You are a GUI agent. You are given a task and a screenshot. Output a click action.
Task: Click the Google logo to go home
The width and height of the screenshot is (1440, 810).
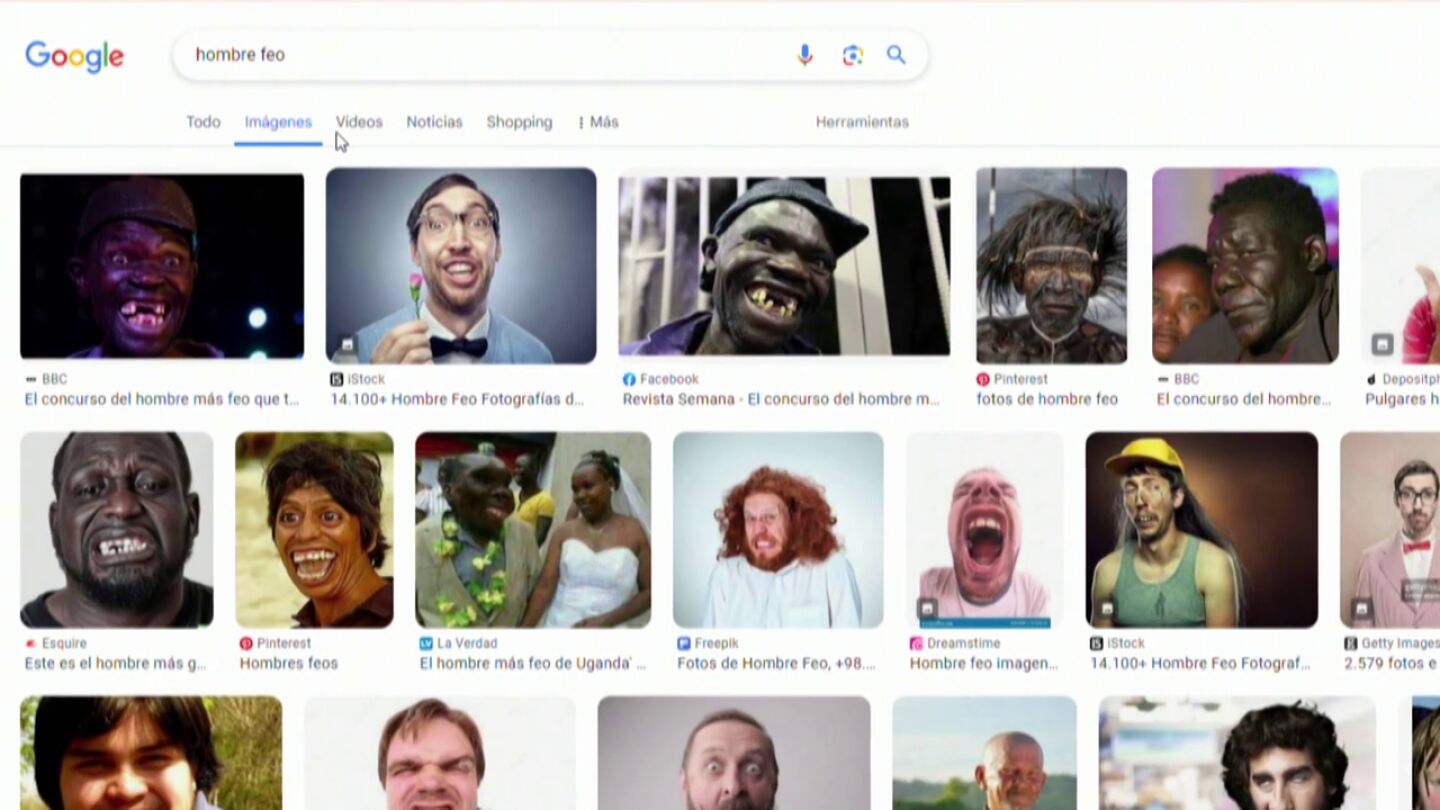[x=75, y=56]
